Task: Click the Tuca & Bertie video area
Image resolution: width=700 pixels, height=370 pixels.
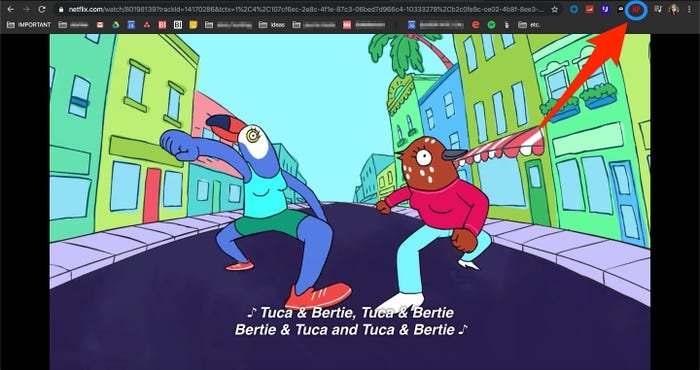Action: point(350,202)
